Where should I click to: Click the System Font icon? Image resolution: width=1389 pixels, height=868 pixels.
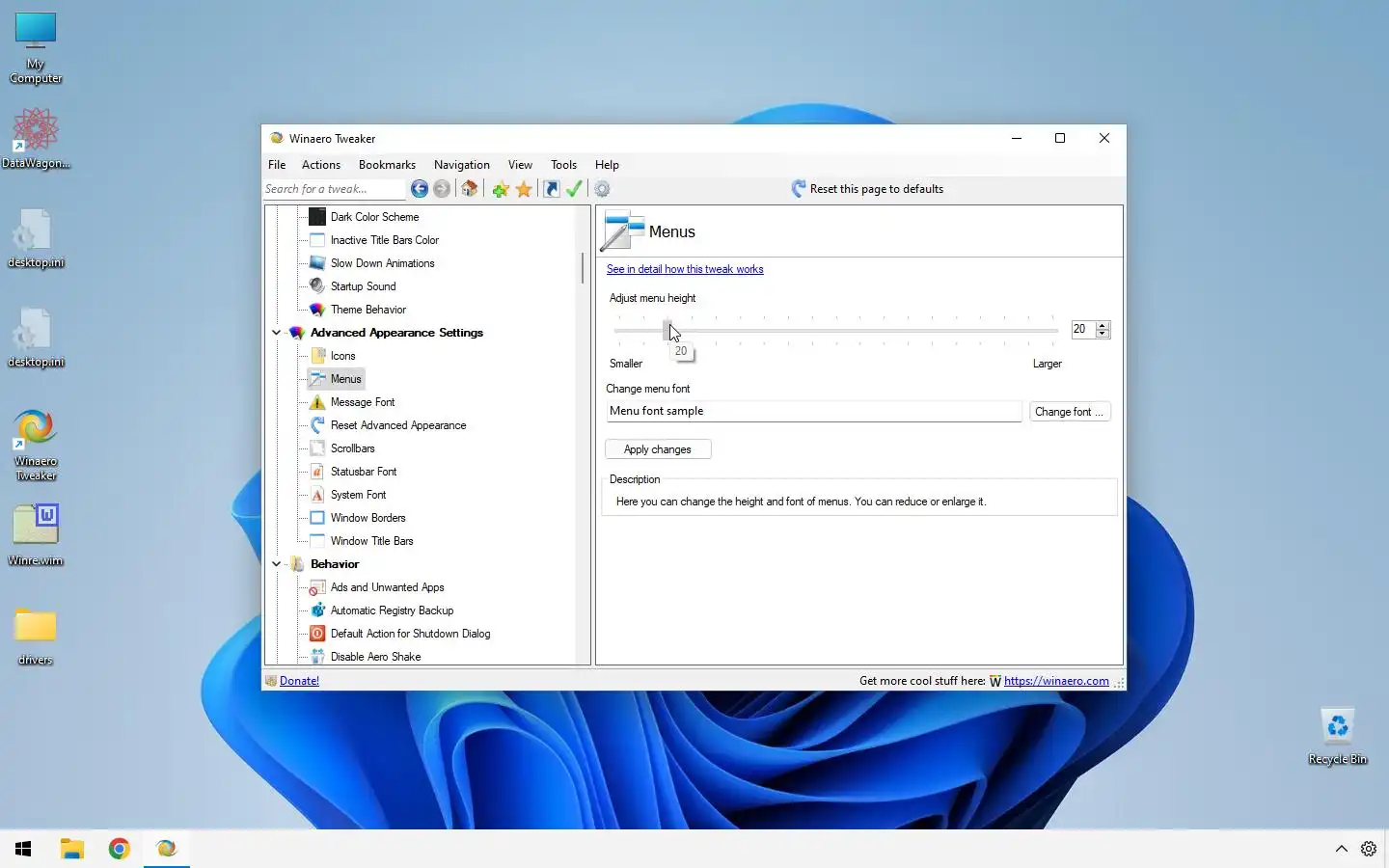click(x=317, y=495)
